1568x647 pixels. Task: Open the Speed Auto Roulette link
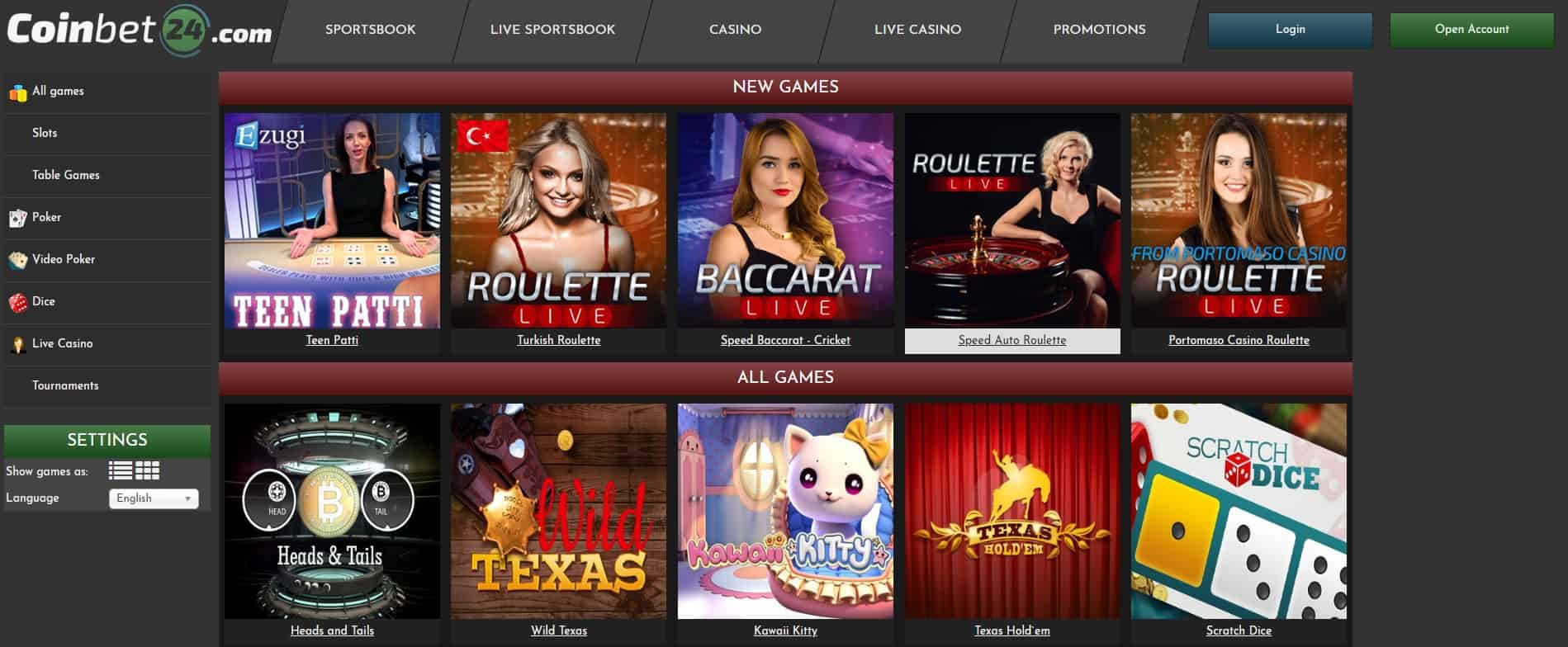tap(1012, 340)
